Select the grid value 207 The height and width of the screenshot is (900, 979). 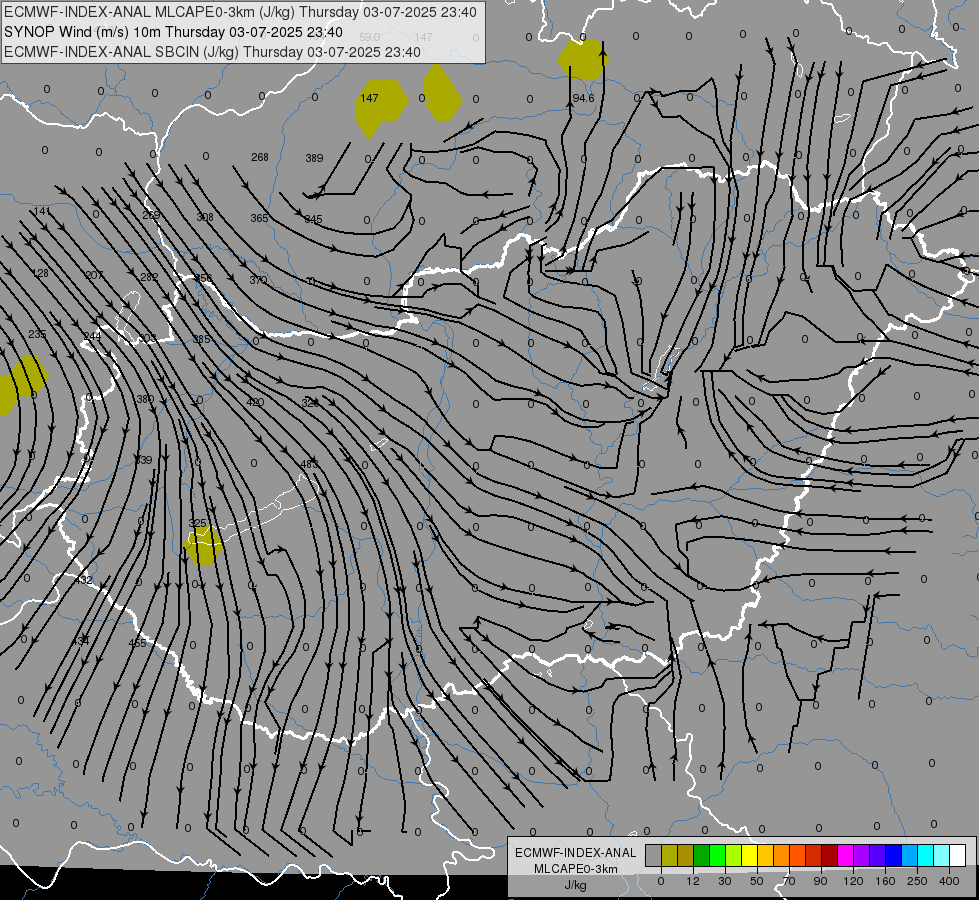[x=94, y=275]
